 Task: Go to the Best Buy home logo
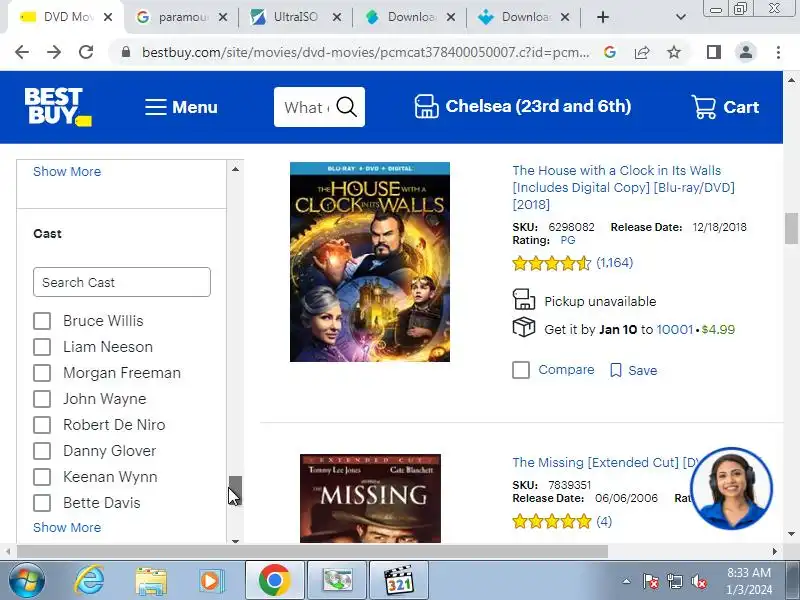click(58, 107)
